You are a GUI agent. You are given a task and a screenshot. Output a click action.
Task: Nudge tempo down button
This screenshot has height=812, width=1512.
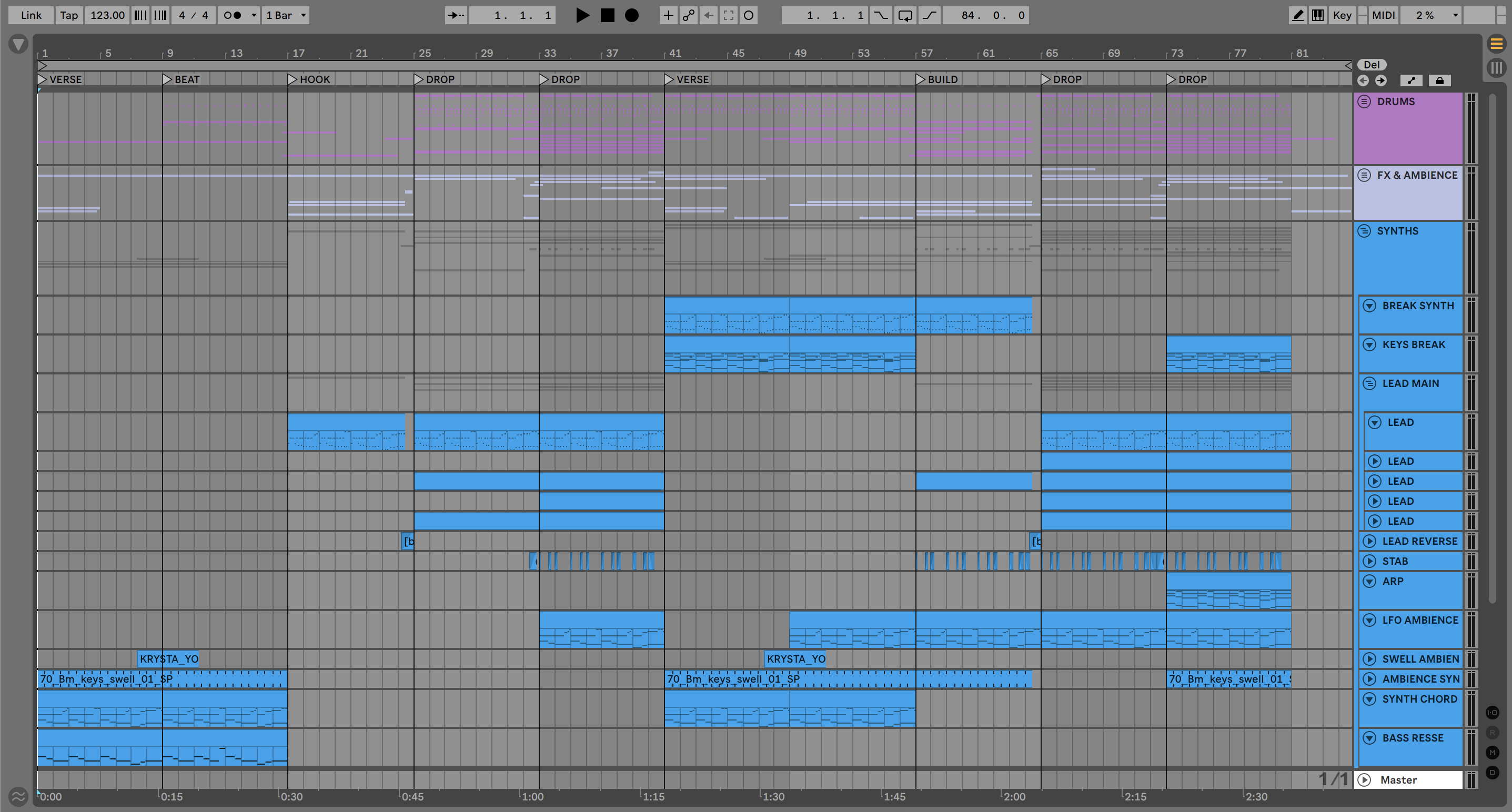(x=140, y=15)
